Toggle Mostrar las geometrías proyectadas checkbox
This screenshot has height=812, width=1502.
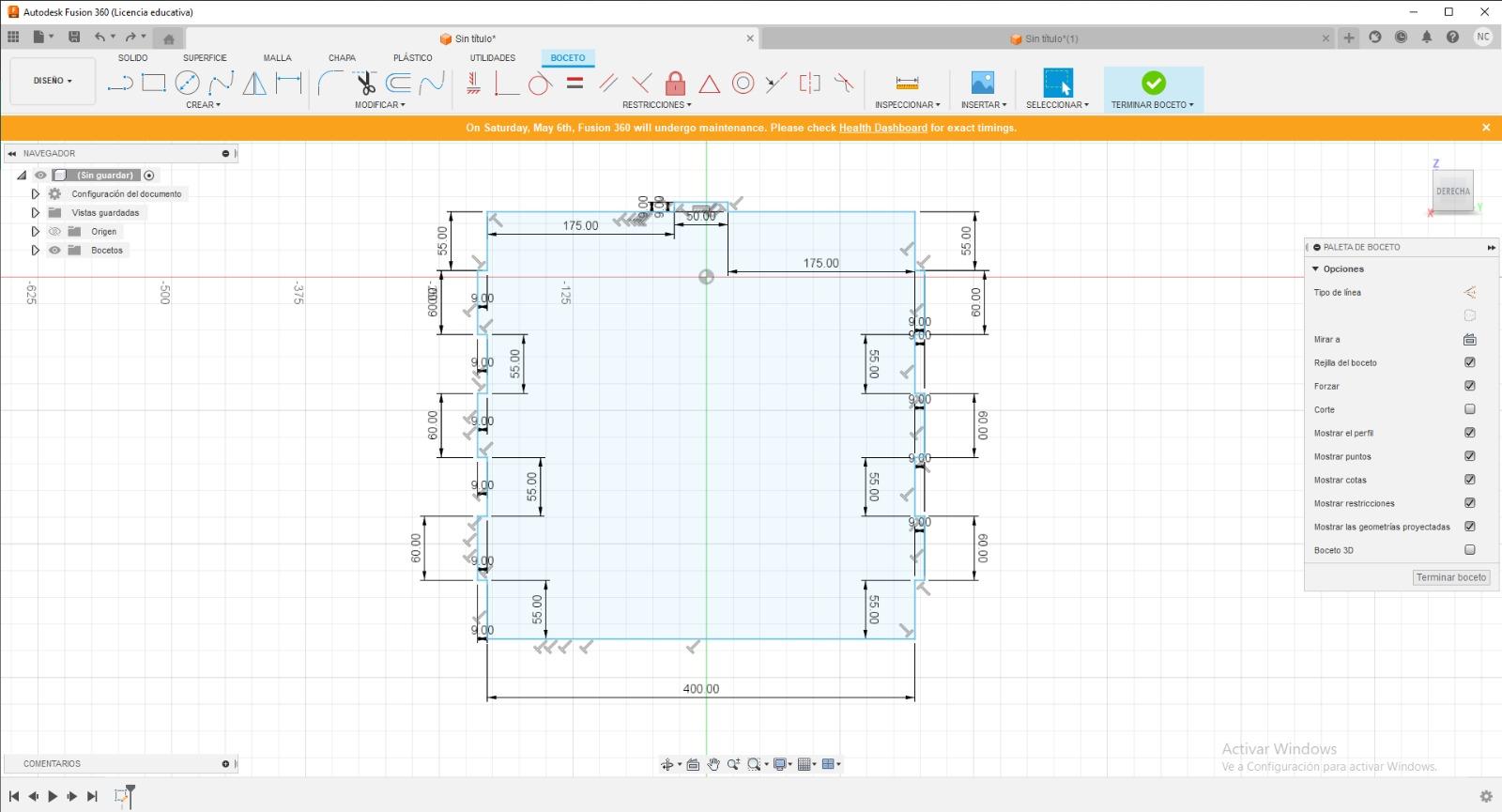tap(1470, 527)
